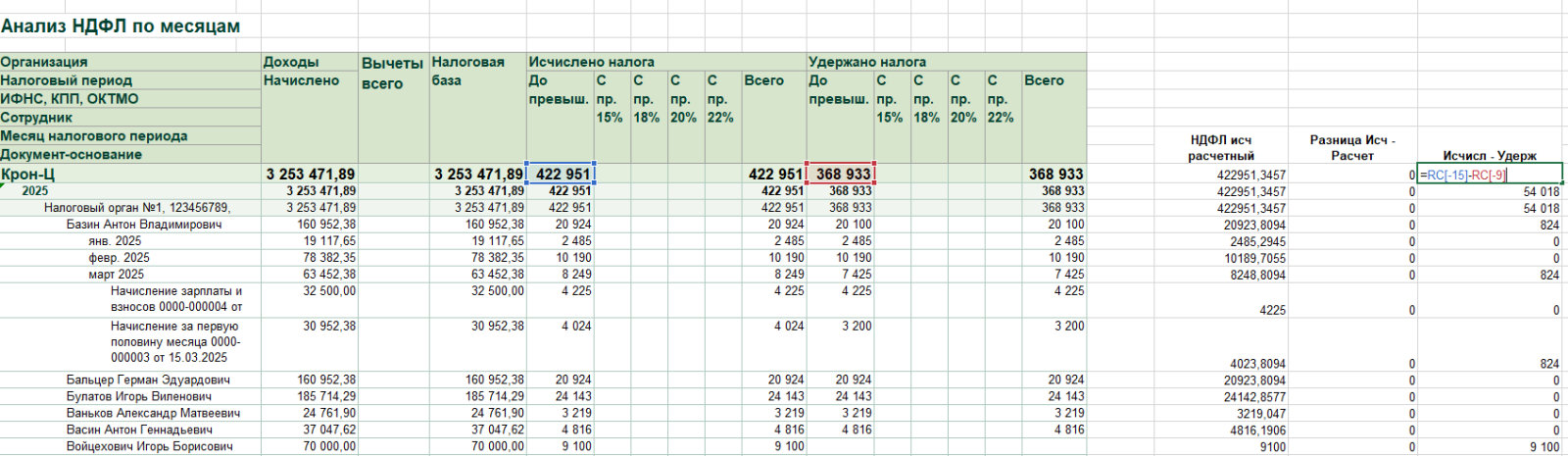Click the blue-outlined 422 951 cell in Крон-Ц row
The height and width of the screenshot is (456, 1568).
[x=561, y=175]
